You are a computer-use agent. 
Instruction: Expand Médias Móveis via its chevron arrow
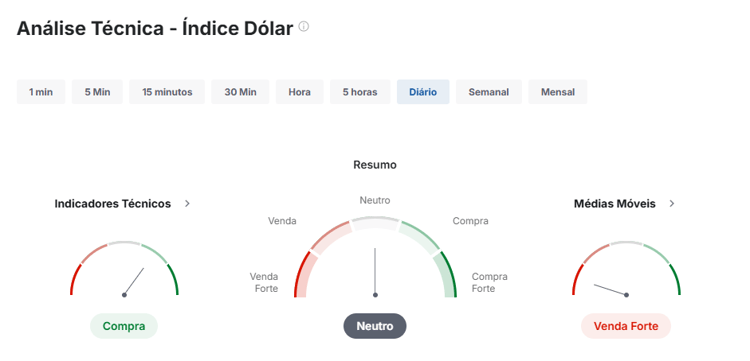pyautogui.click(x=672, y=204)
